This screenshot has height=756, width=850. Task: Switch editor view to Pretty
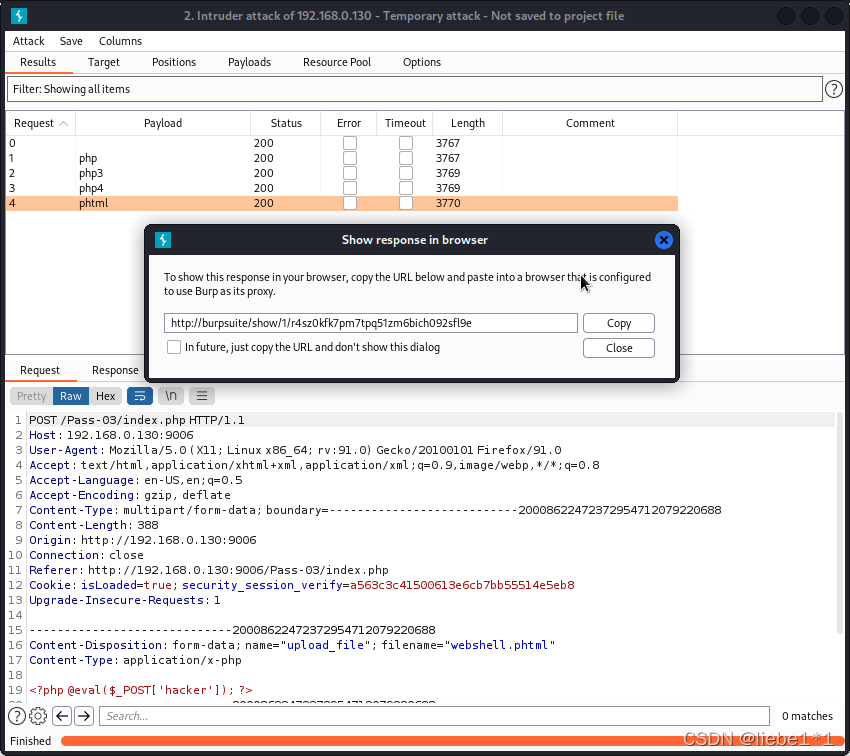pos(31,396)
